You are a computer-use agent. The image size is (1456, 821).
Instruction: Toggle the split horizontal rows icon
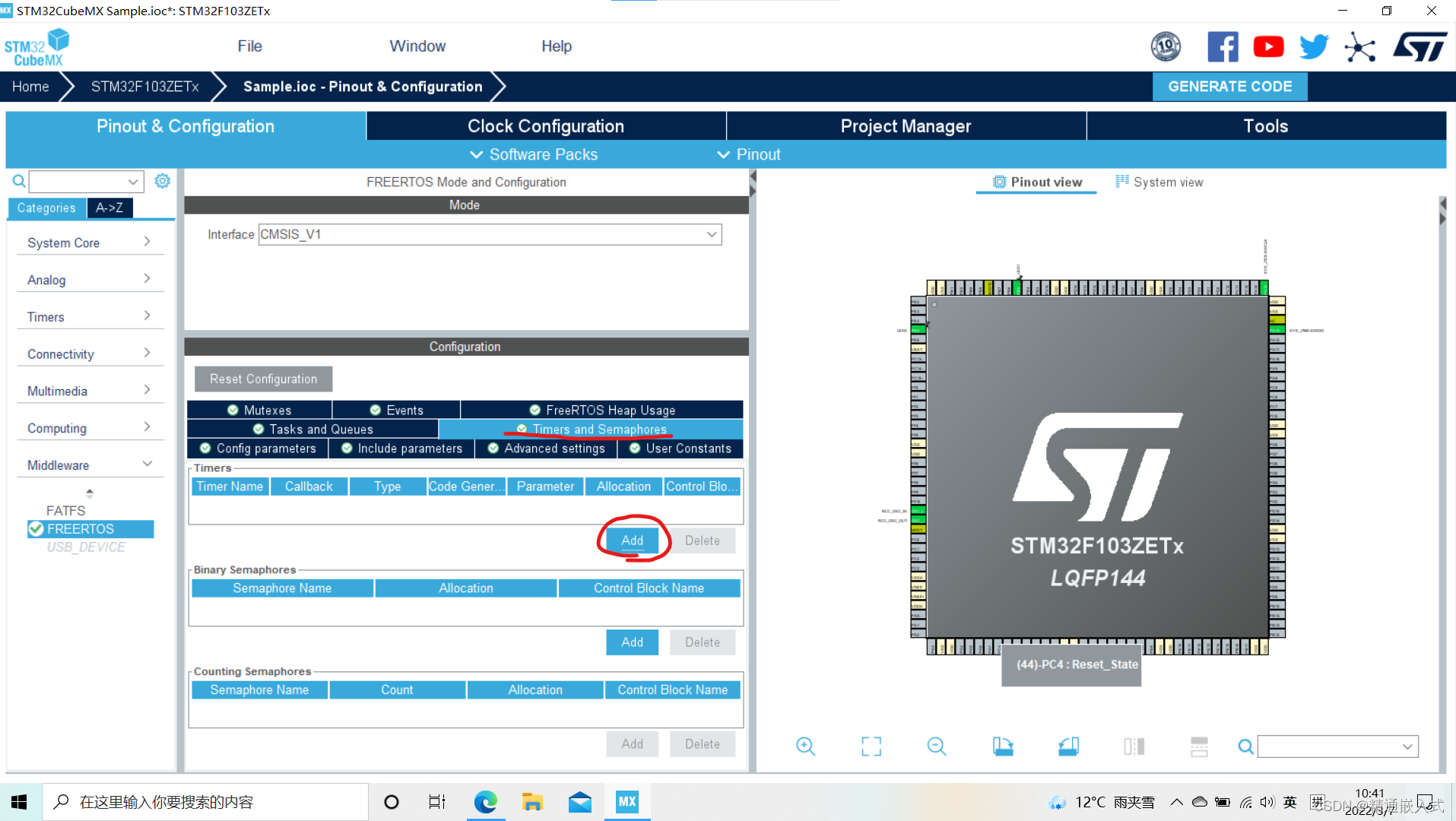click(1199, 747)
